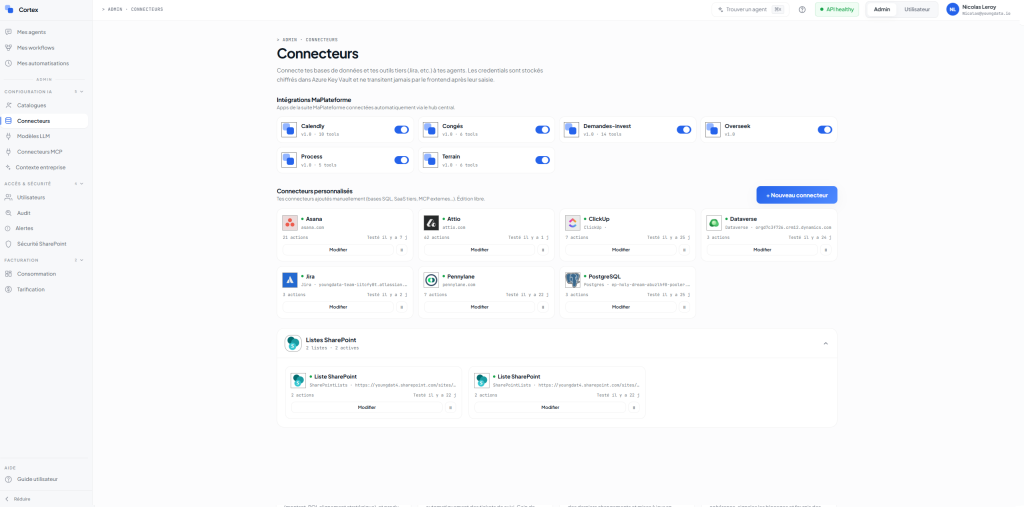Open the more-options icon on Dataverse card

point(826,250)
